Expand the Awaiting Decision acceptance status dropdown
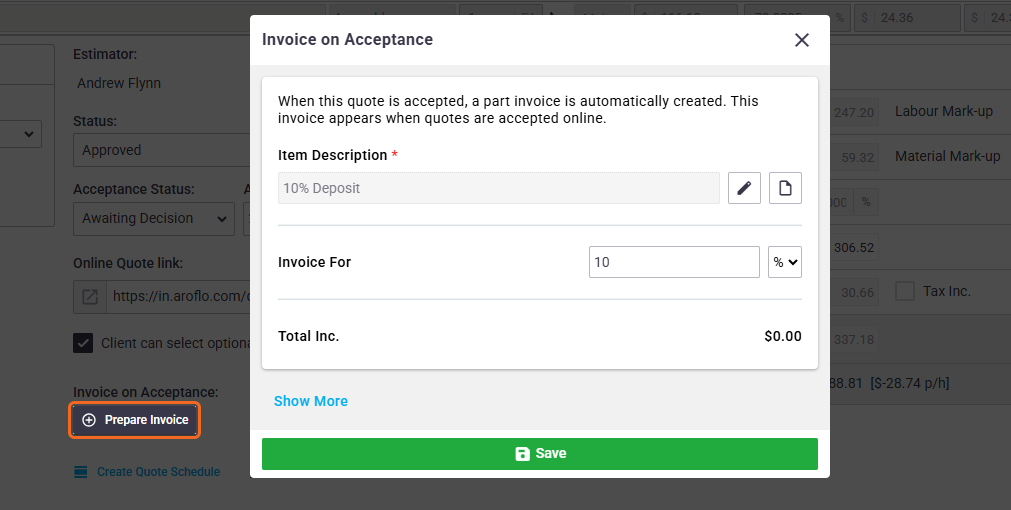 click(153, 219)
